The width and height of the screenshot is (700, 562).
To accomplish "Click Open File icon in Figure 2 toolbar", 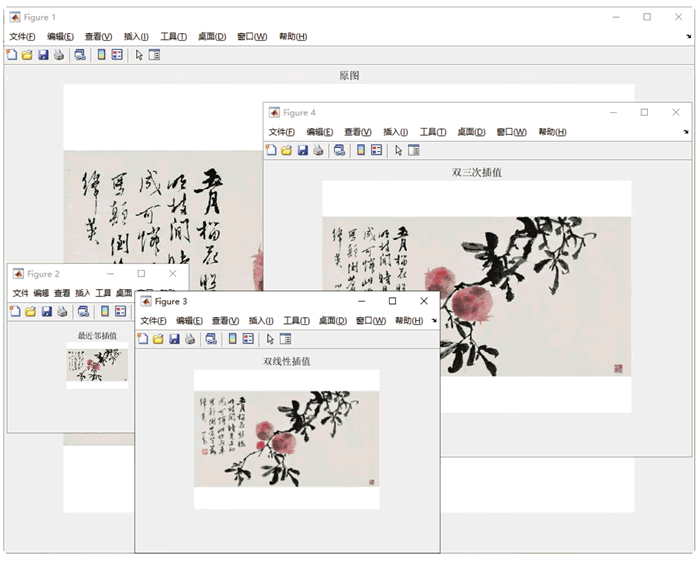I will coord(30,311).
